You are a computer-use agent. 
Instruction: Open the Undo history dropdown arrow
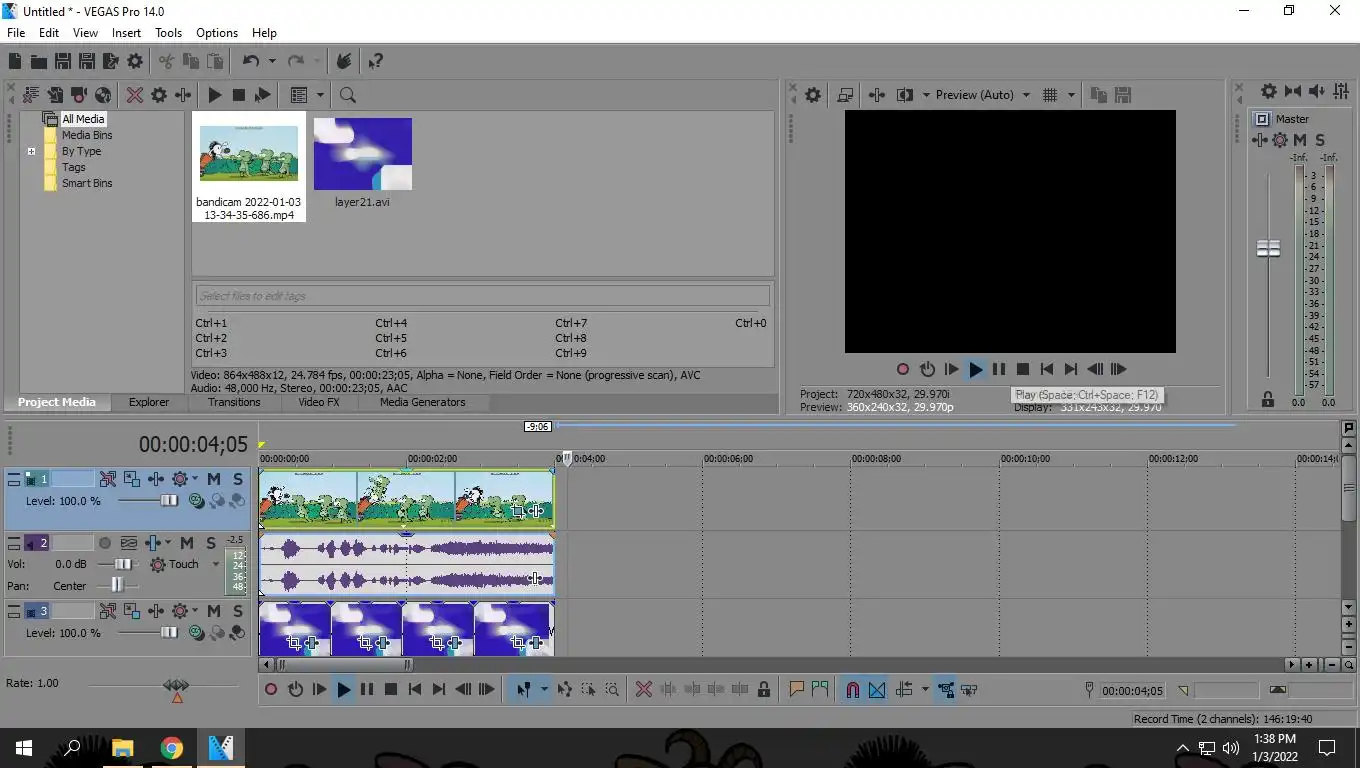point(272,61)
